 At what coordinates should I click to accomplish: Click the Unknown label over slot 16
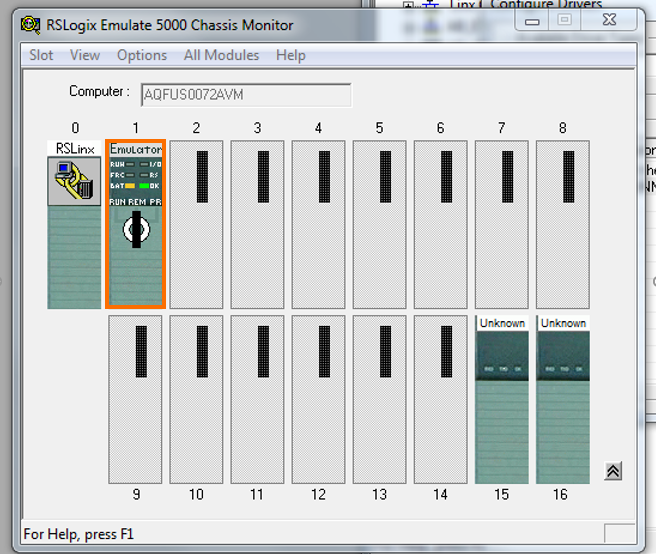(563, 323)
